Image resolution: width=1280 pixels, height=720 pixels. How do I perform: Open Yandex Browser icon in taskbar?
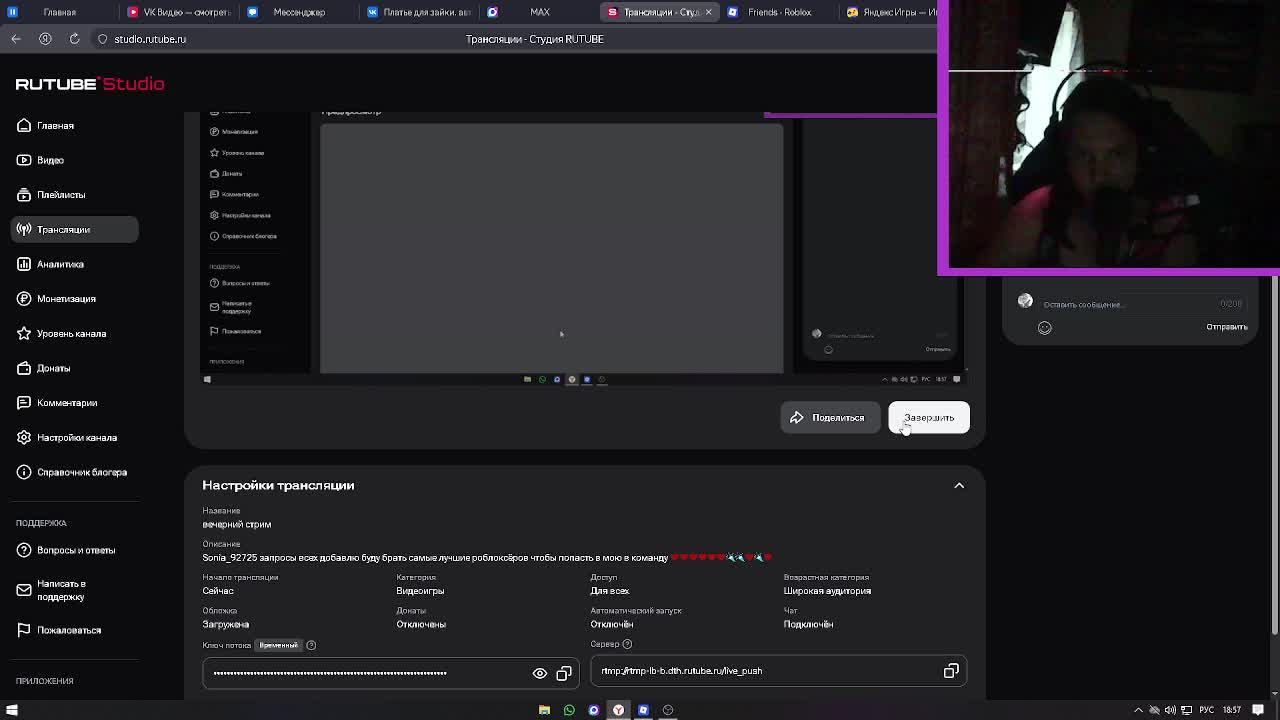[618, 710]
